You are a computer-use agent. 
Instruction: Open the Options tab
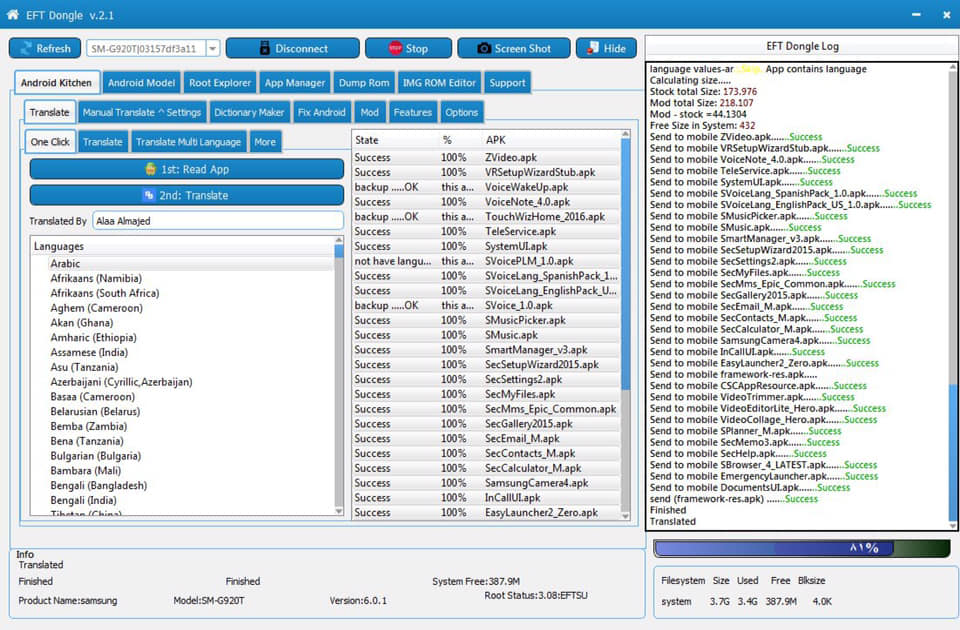[461, 113]
